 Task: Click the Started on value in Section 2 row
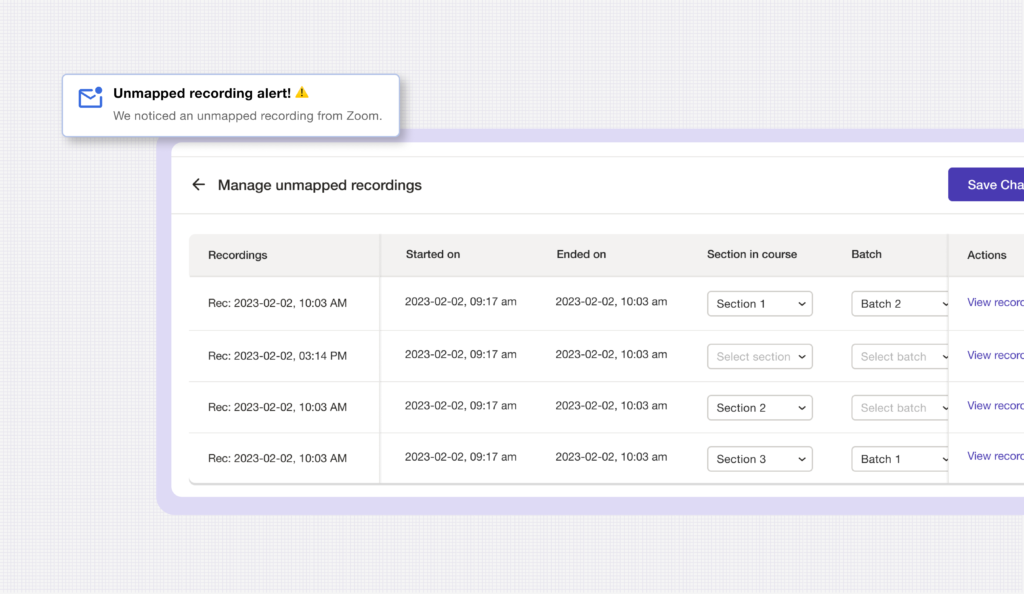460,405
